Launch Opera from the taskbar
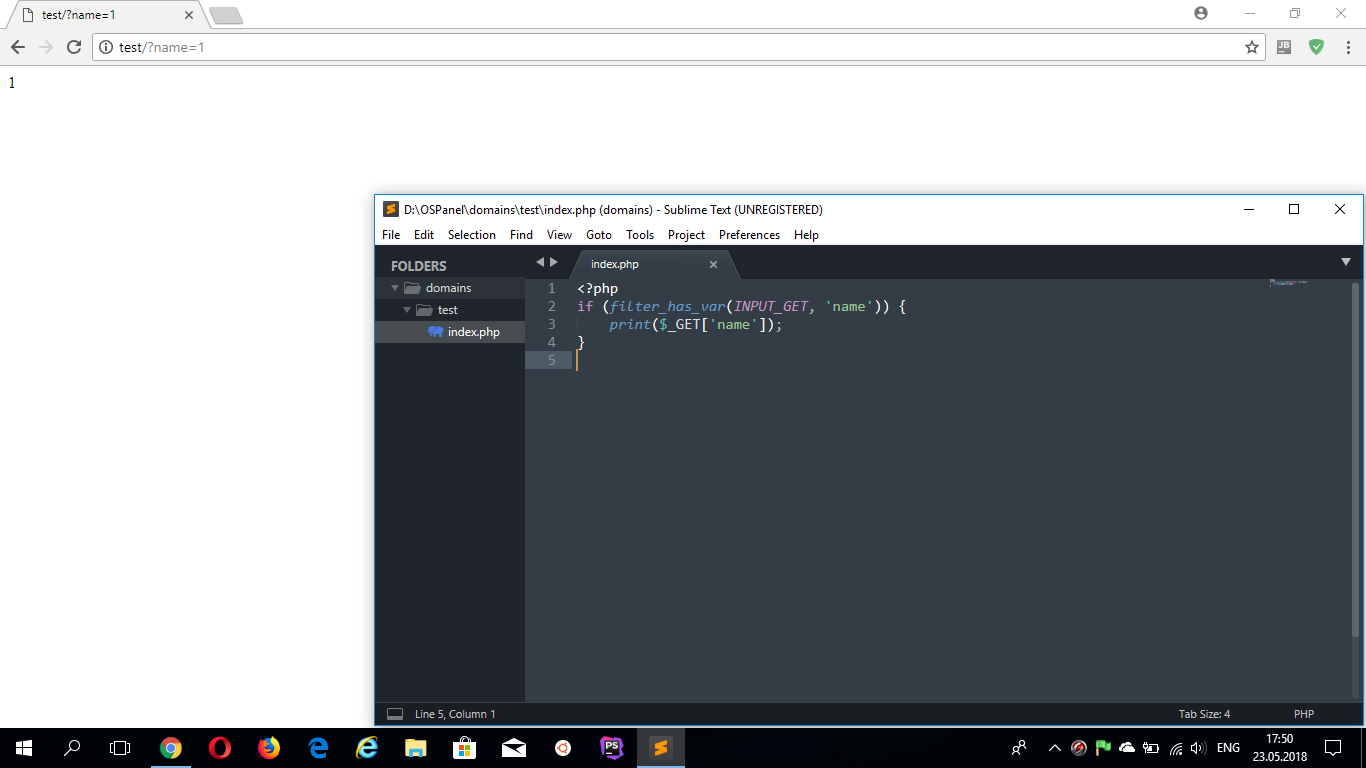 click(x=220, y=747)
